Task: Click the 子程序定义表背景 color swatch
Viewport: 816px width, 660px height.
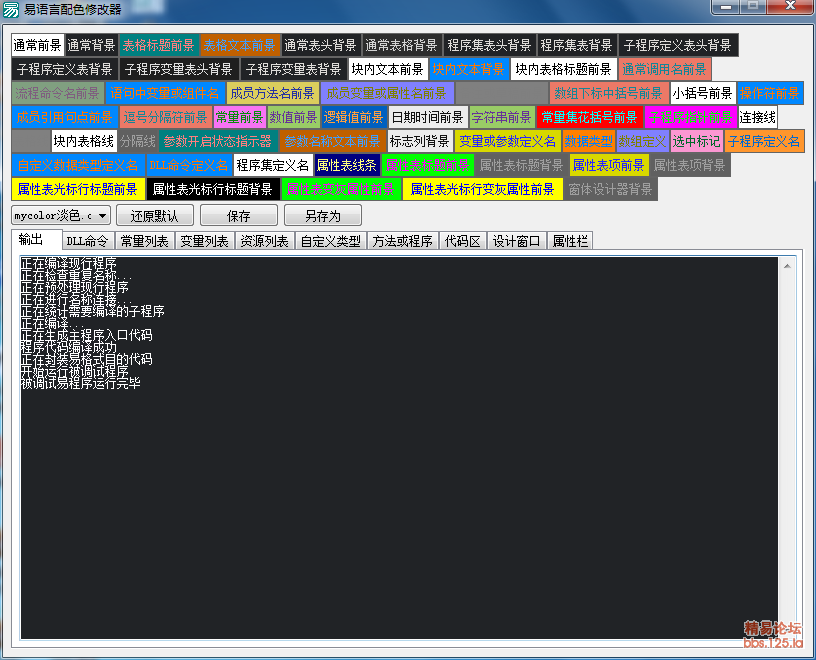Action: [65, 69]
